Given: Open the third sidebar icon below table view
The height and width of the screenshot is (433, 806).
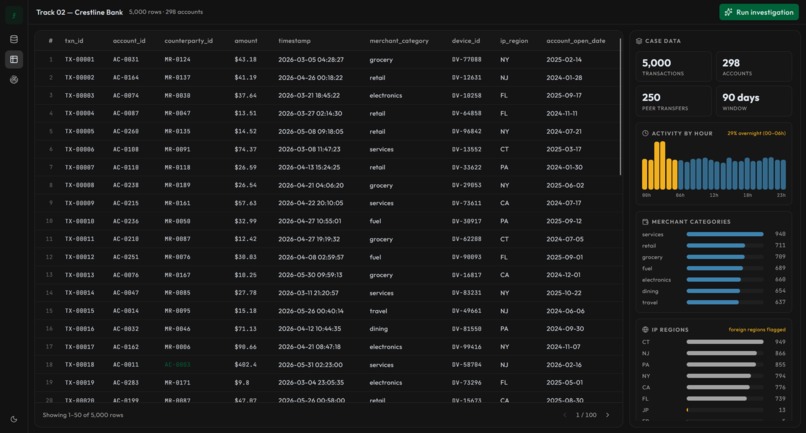Looking at the screenshot, I should [x=14, y=79].
